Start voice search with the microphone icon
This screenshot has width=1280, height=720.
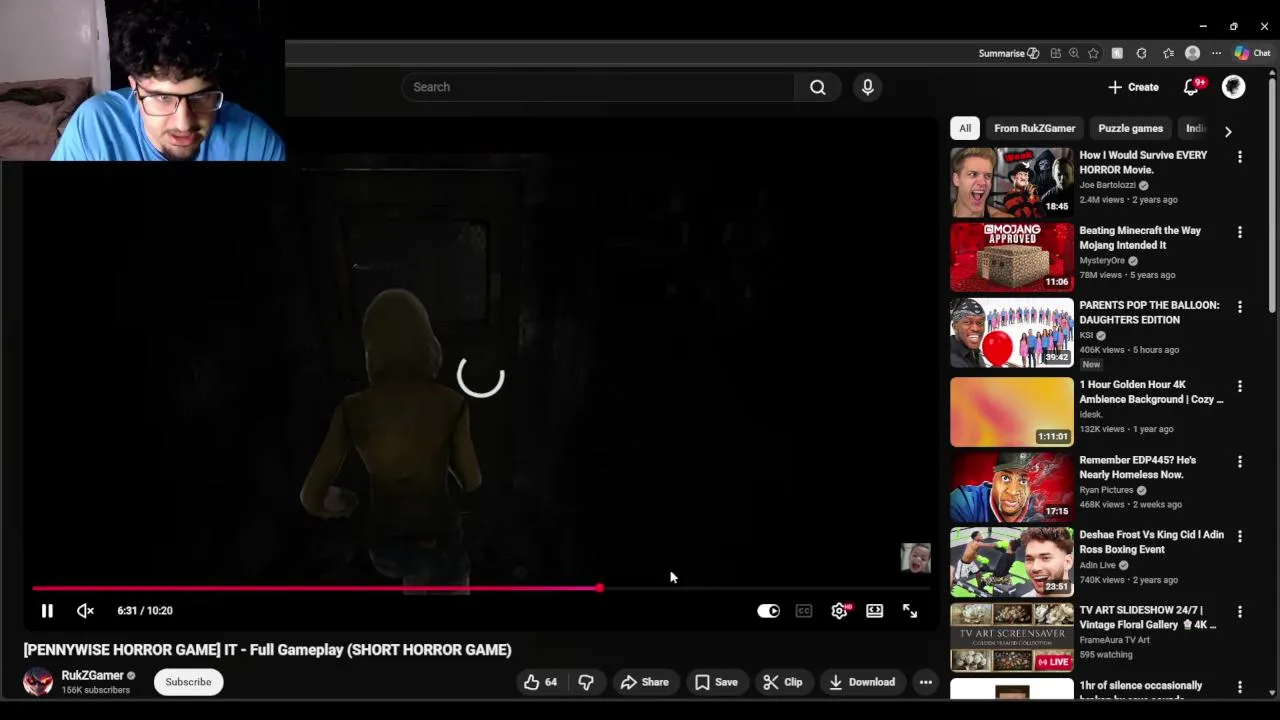[x=868, y=87]
